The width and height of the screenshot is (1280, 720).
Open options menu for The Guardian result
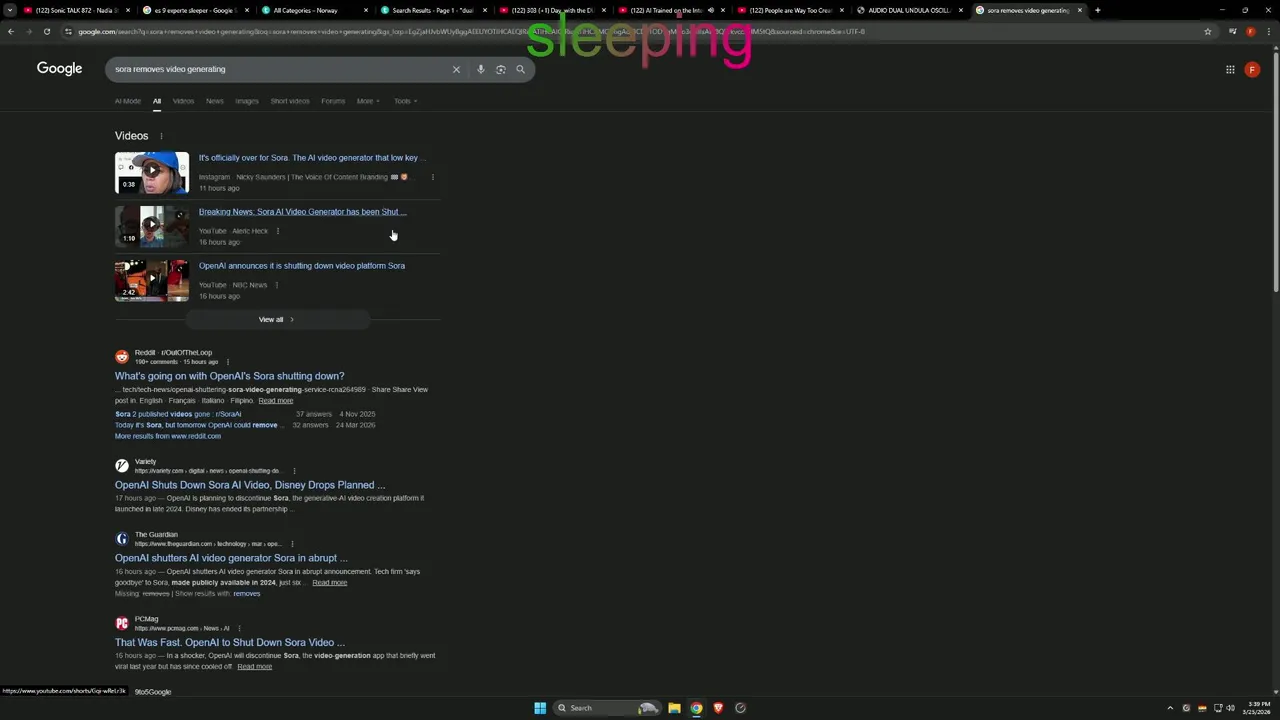tap(292, 544)
